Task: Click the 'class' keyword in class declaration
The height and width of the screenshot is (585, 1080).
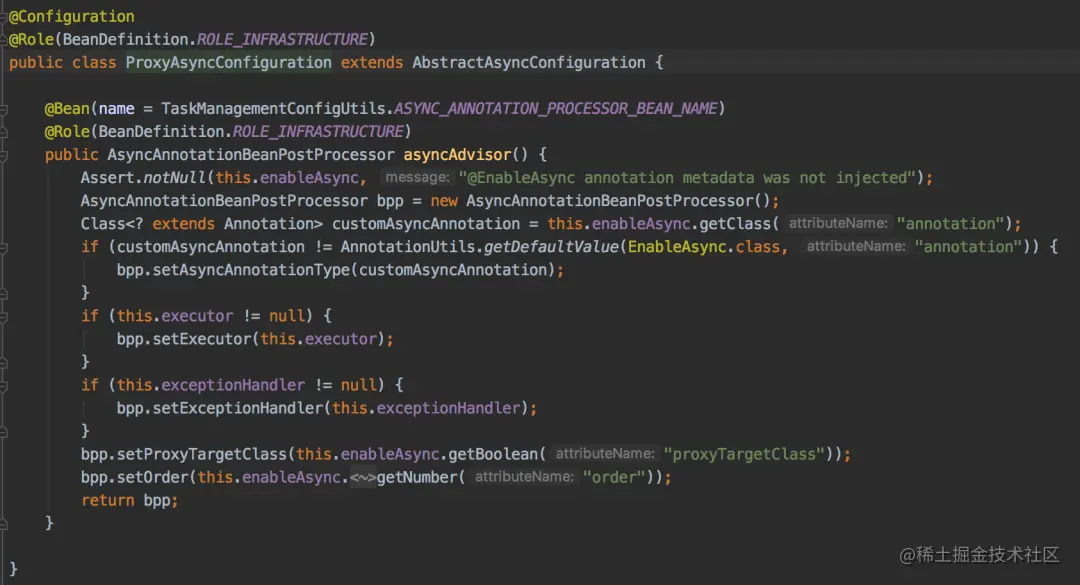Action: [94, 63]
